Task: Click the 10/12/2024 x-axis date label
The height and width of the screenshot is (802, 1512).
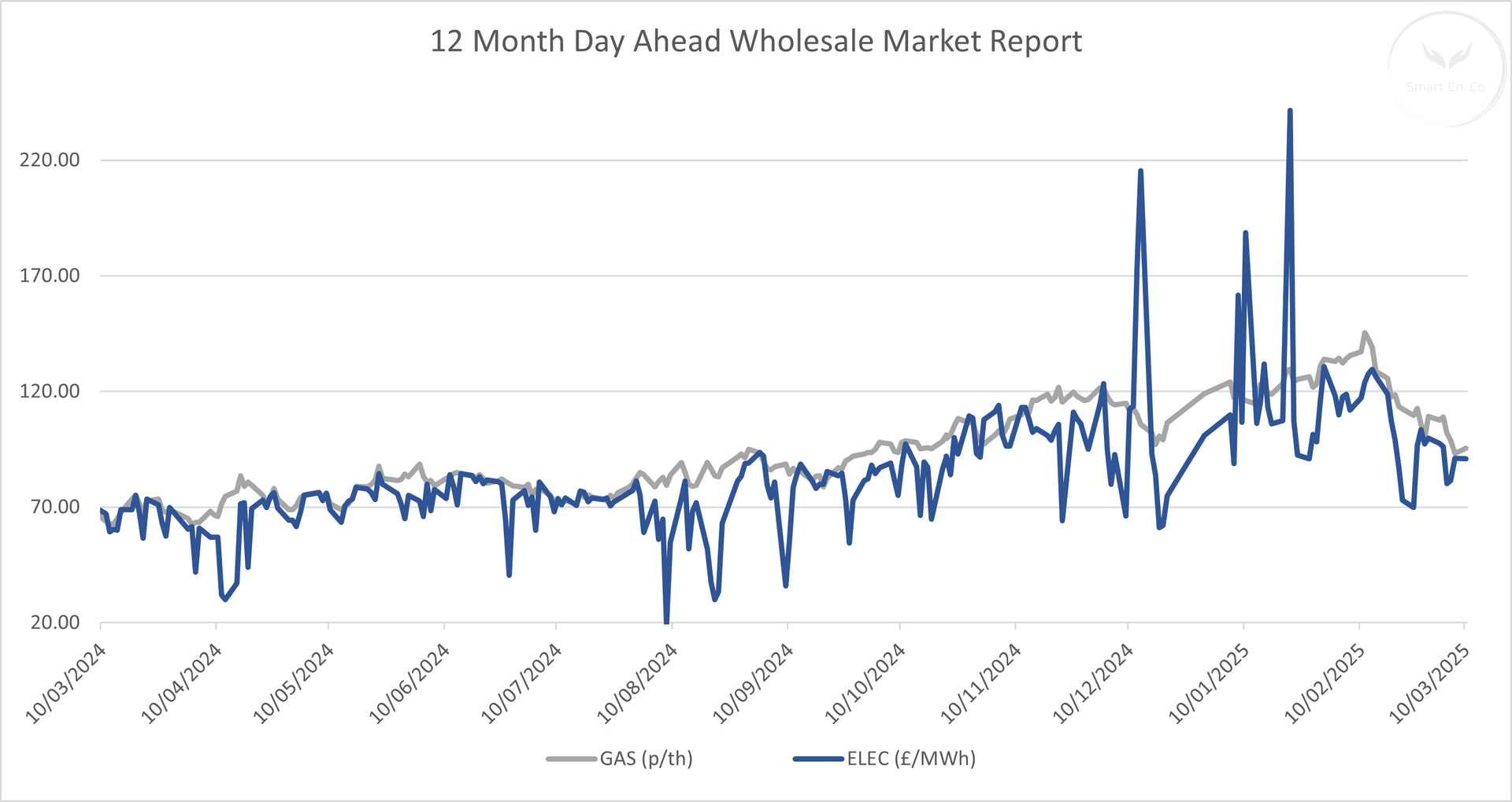Action: 1092,682
